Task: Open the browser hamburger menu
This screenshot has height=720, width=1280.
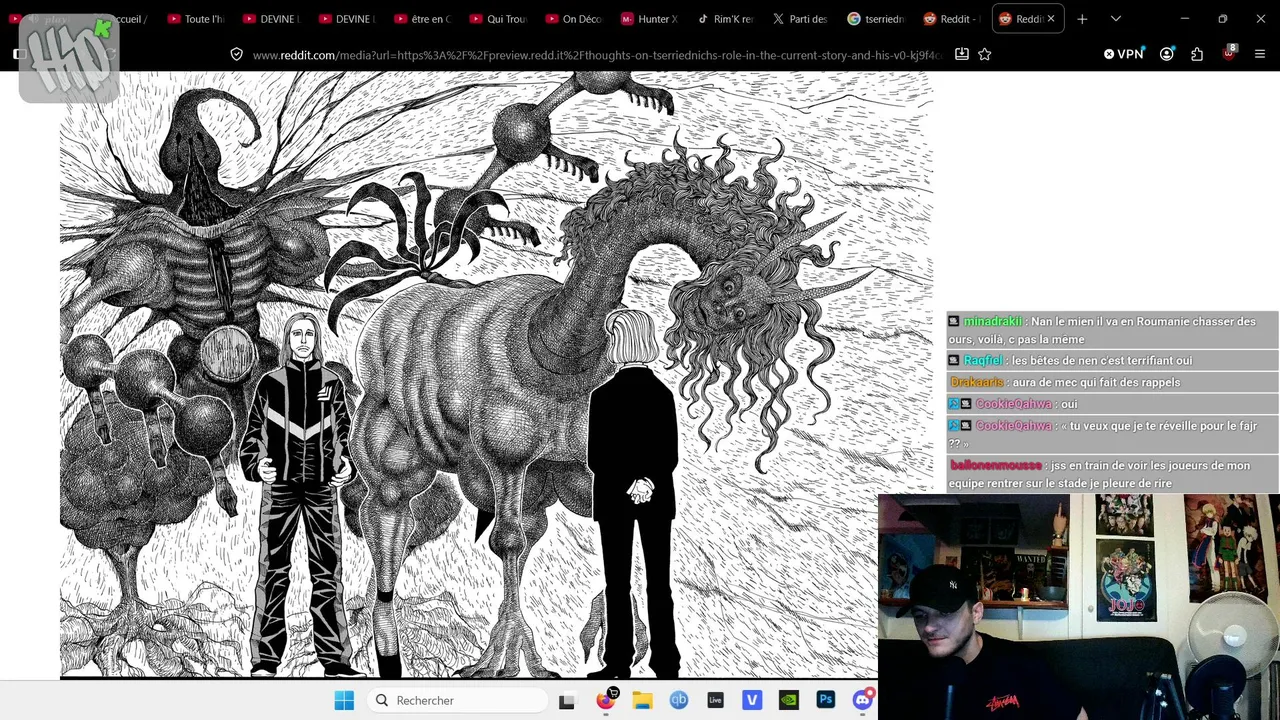Action: point(1260,54)
